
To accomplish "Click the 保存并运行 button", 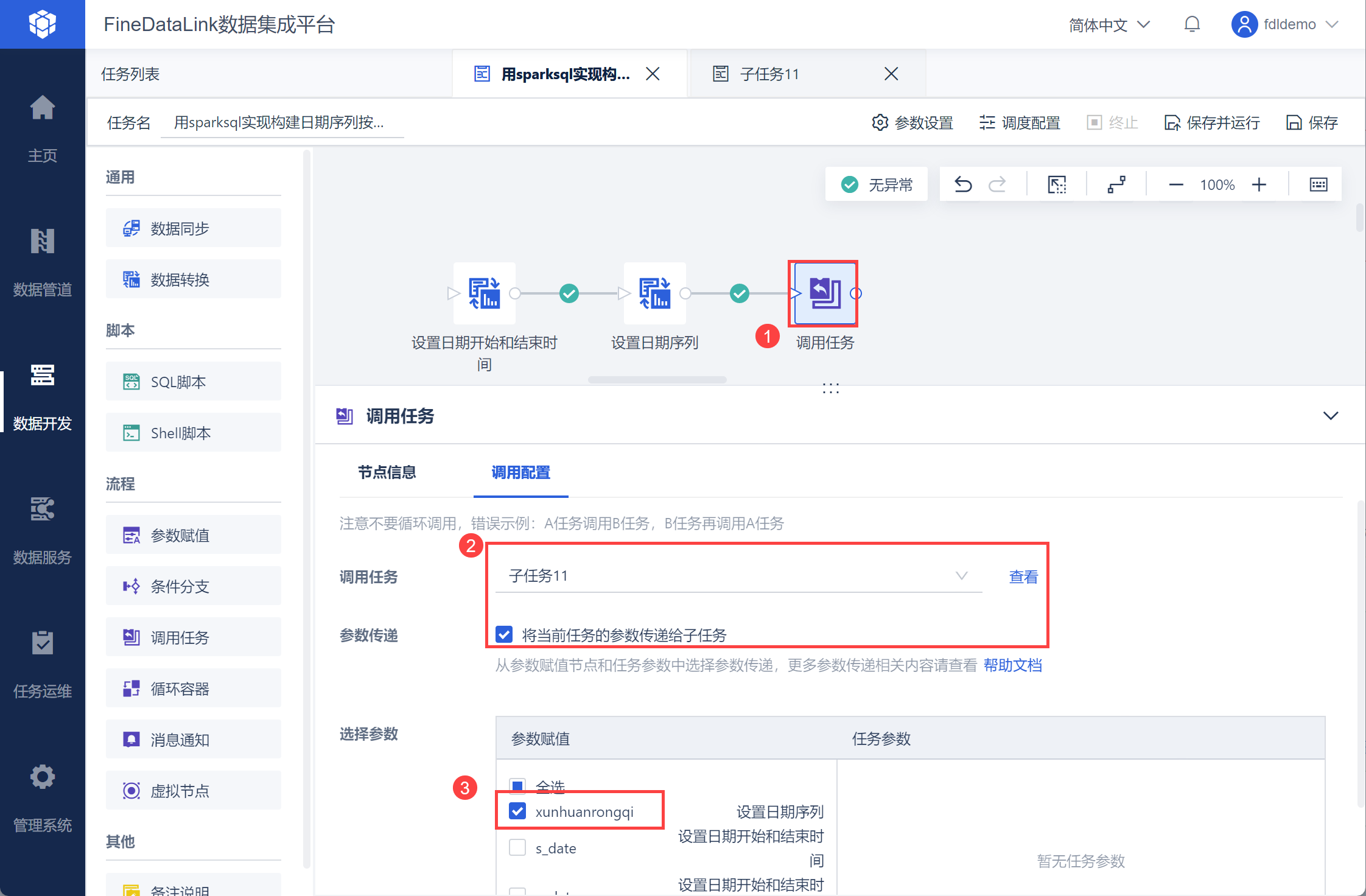I will [x=1212, y=123].
